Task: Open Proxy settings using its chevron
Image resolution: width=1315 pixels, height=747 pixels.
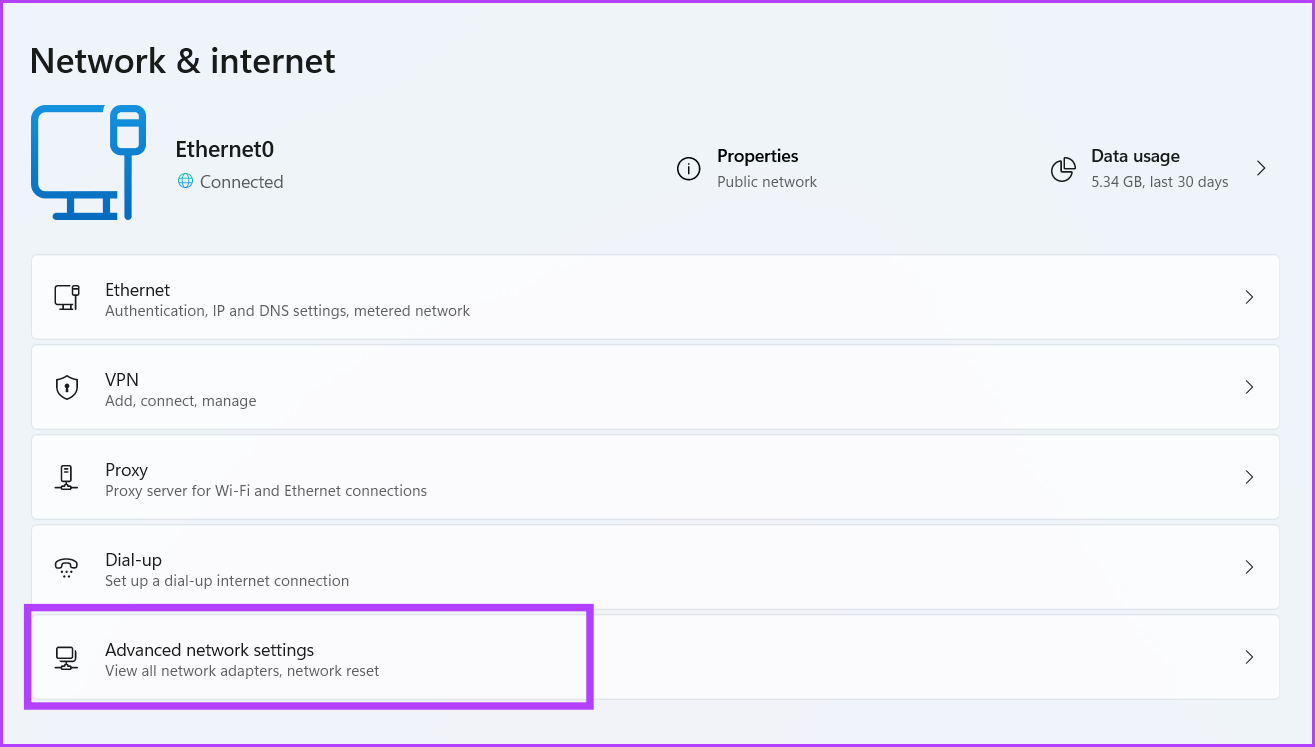Action: (x=1249, y=477)
